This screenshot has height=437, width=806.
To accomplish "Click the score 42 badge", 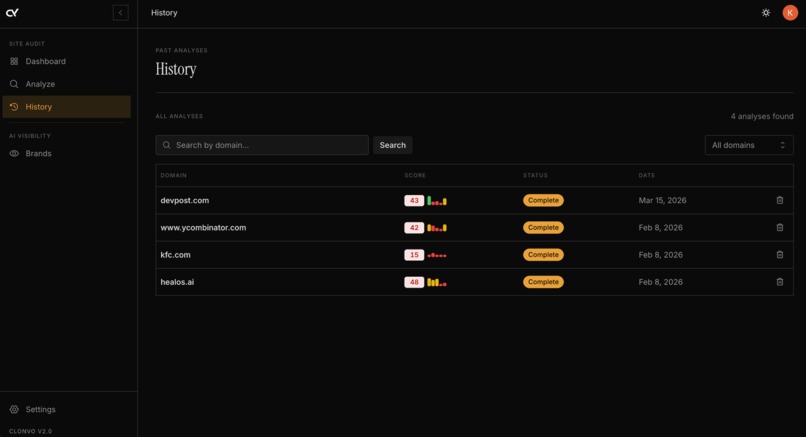I will (414, 228).
